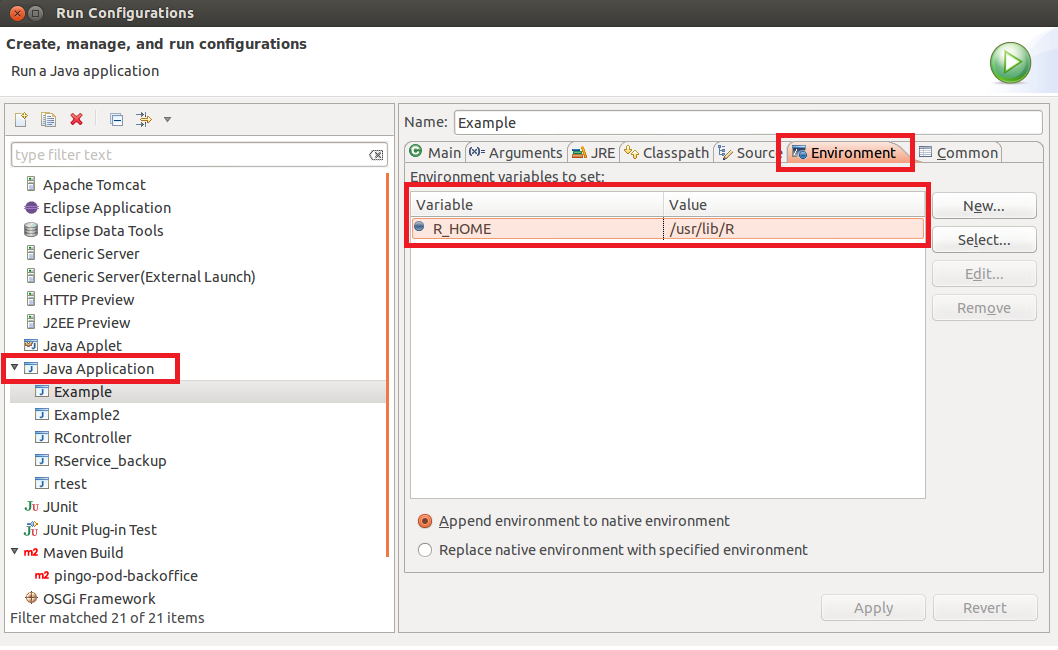Click the Eclipse Application purple icon

point(31,207)
